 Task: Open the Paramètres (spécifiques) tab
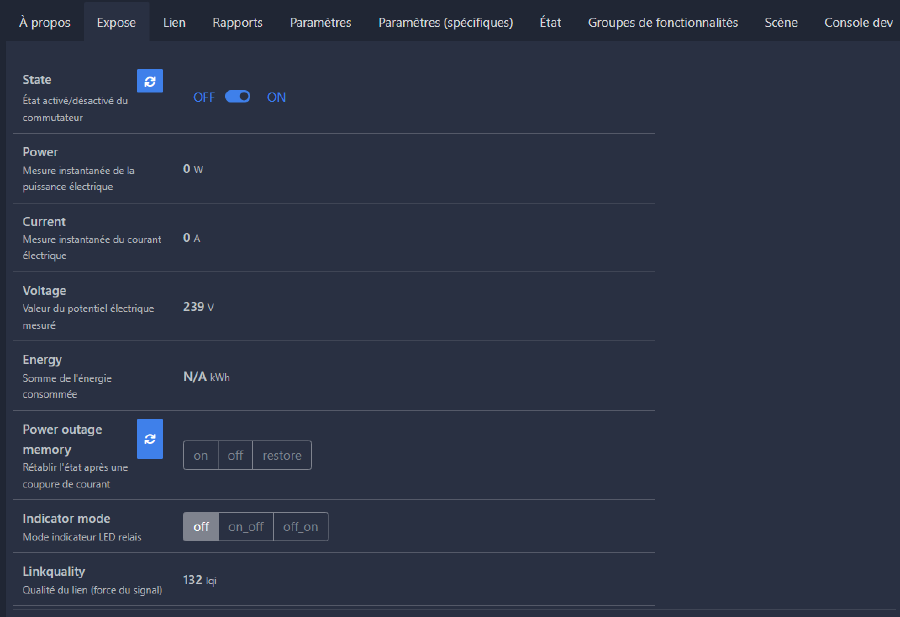[445, 22]
